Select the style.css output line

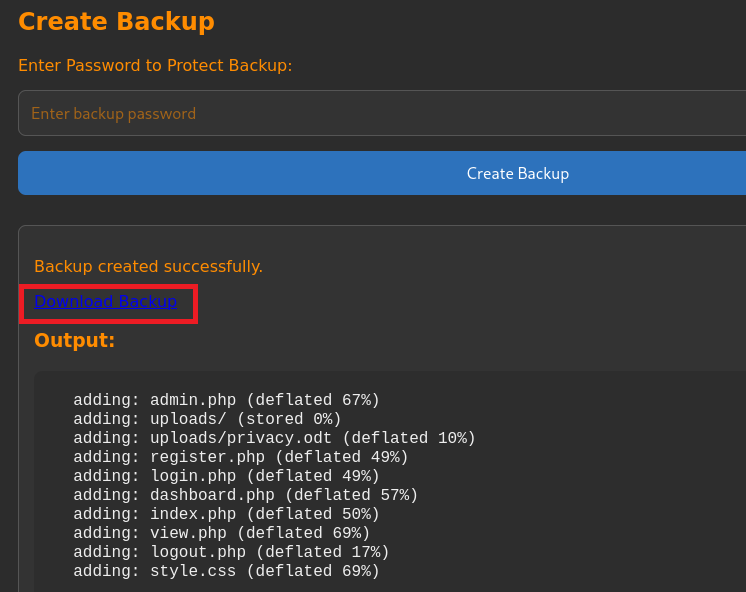226,571
